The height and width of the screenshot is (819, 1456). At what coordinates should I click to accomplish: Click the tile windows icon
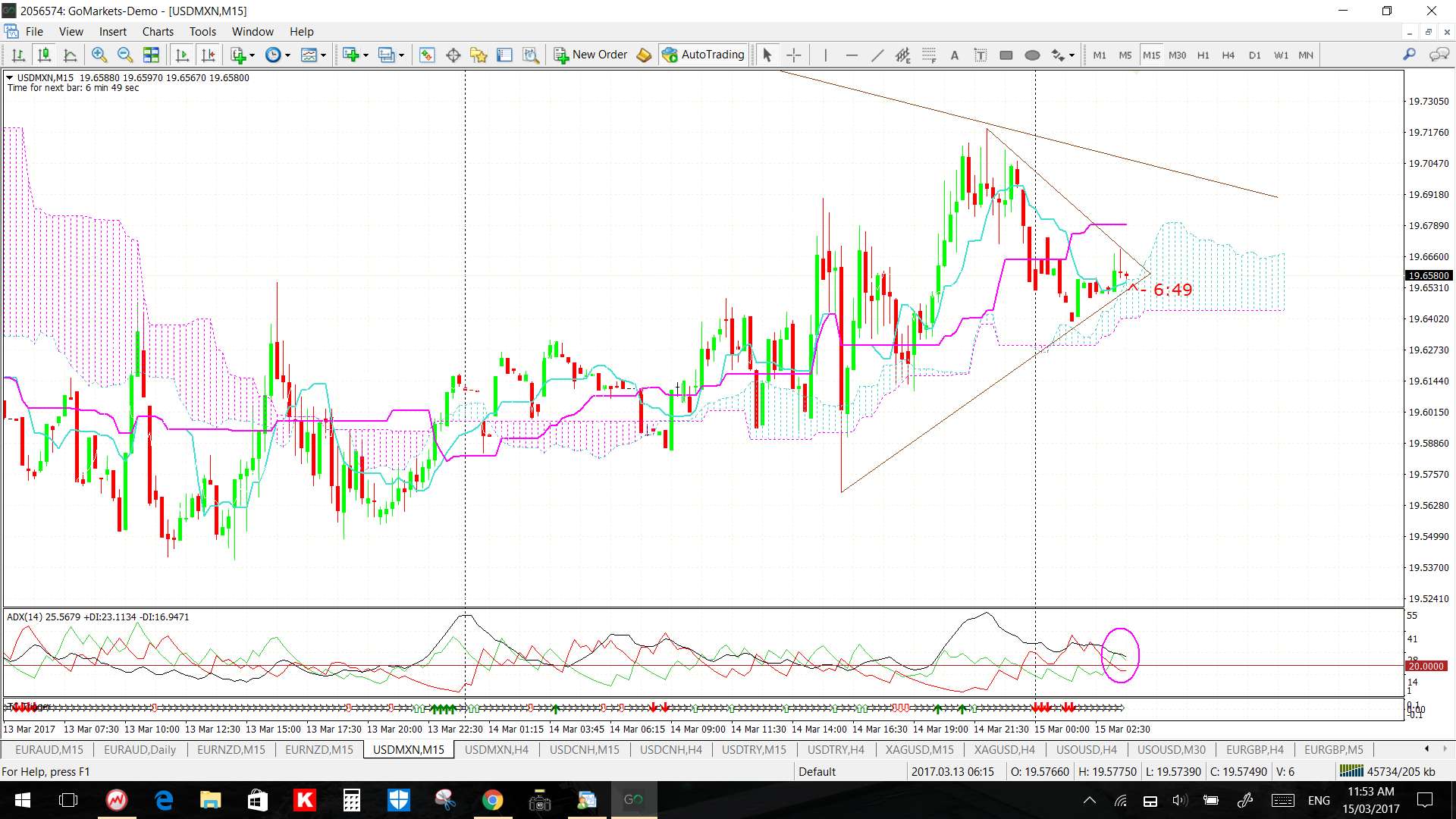tap(151, 55)
